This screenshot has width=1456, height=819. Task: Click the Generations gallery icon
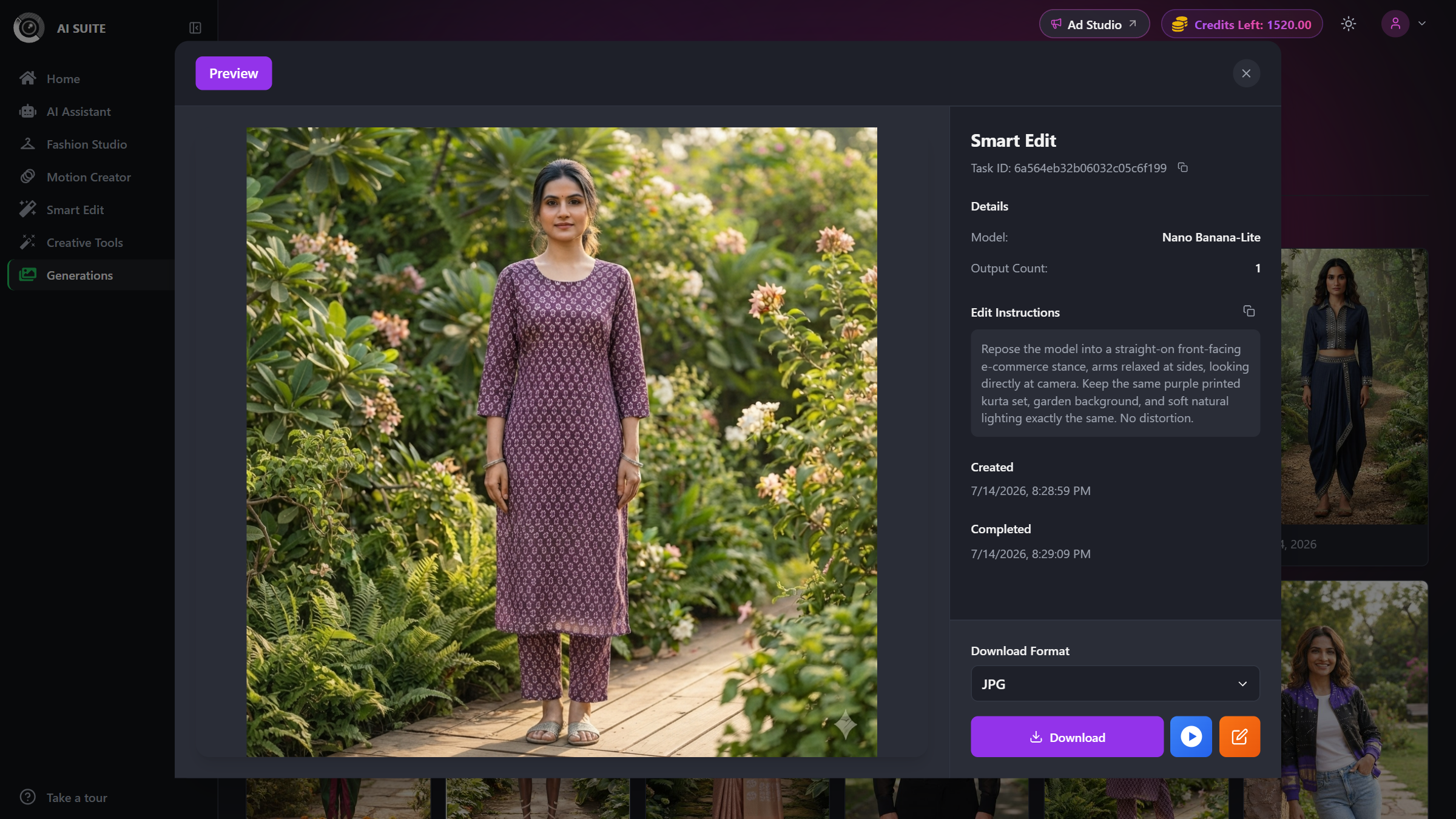tap(28, 275)
